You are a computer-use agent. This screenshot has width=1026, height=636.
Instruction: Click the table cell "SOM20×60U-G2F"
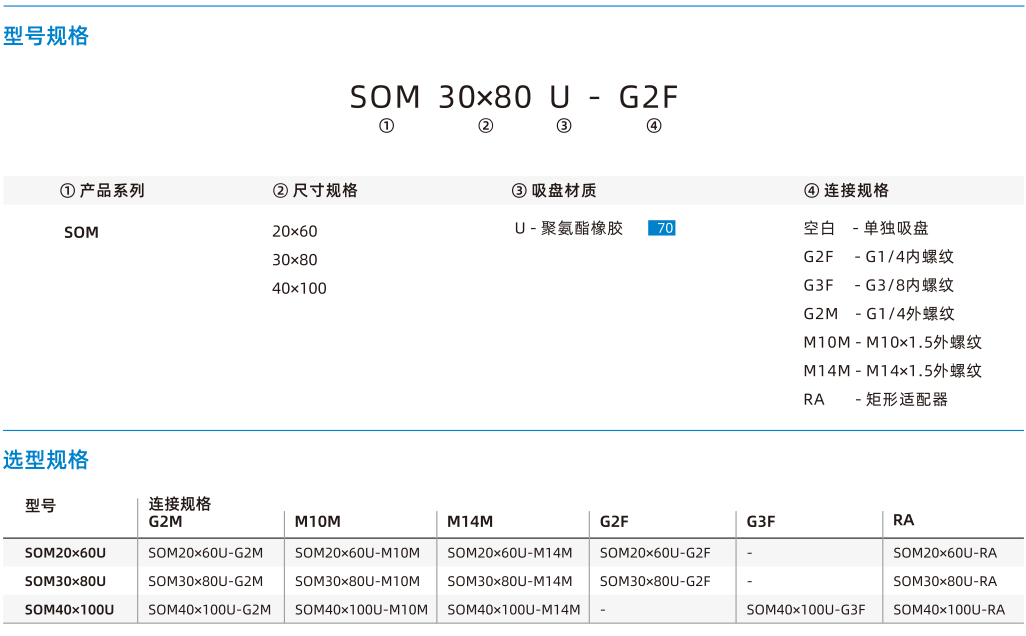655,553
